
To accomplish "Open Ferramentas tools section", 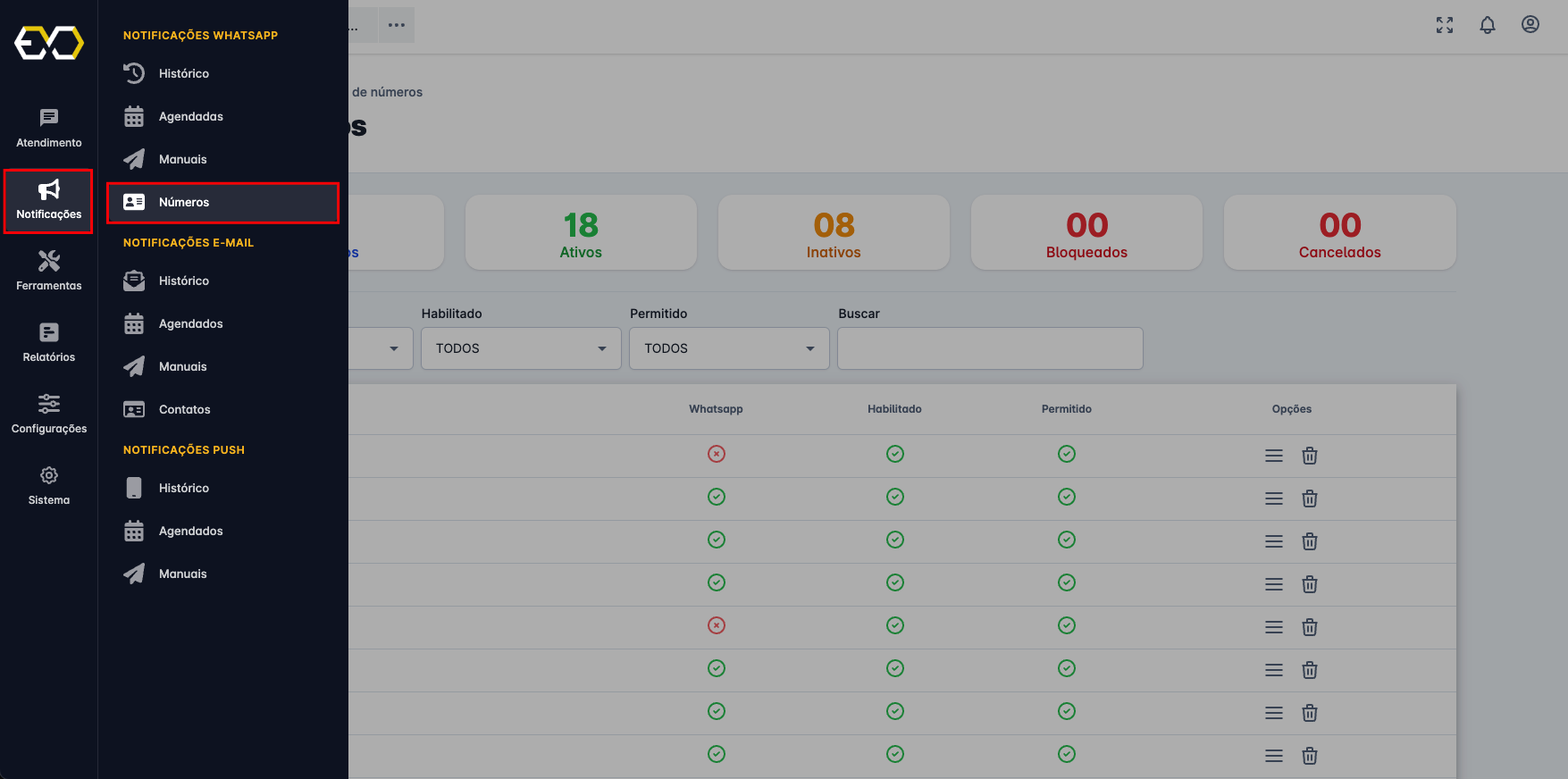I will click(x=49, y=271).
